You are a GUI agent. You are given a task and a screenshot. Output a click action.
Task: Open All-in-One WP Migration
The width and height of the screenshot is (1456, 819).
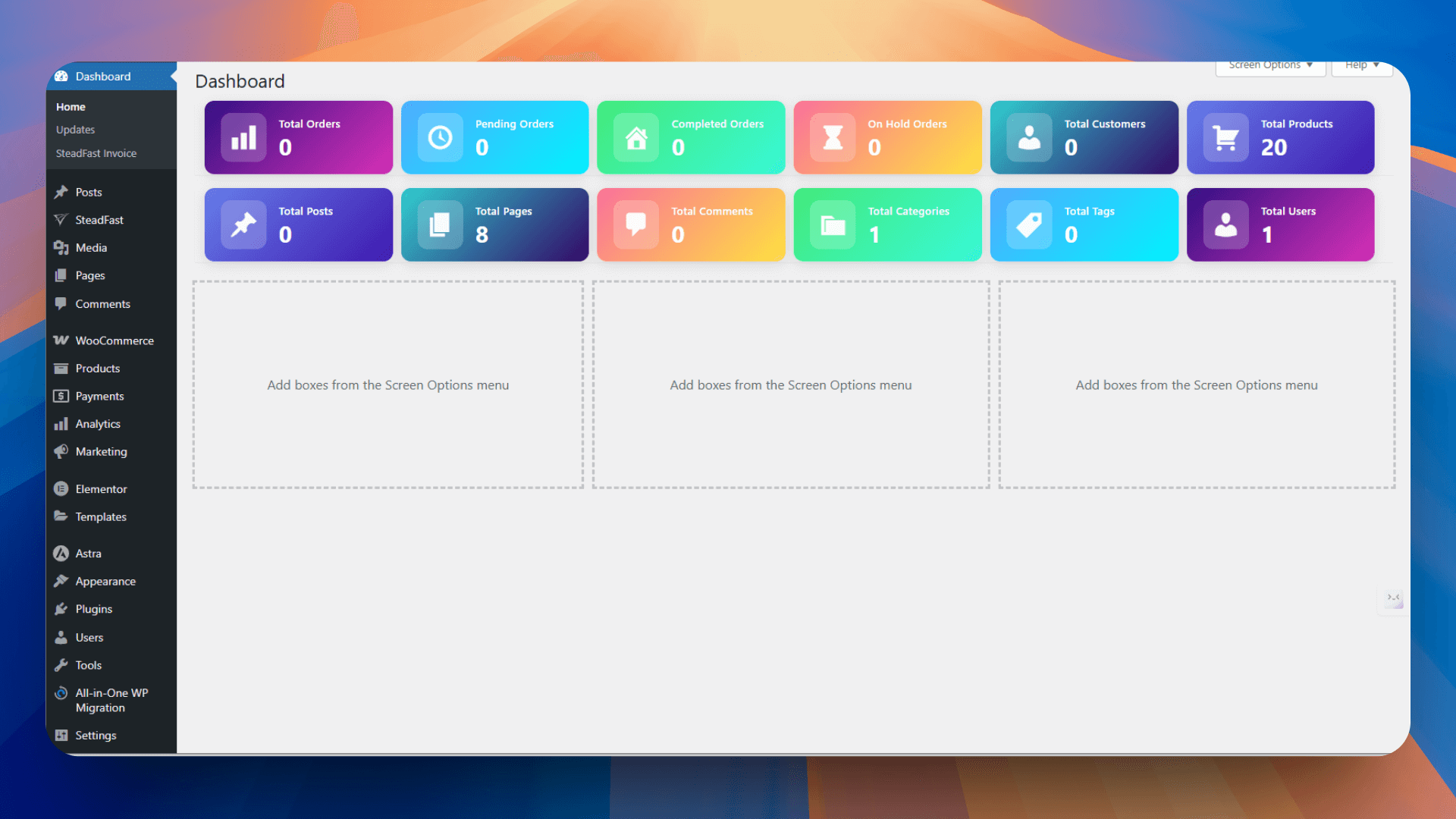(x=111, y=700)
